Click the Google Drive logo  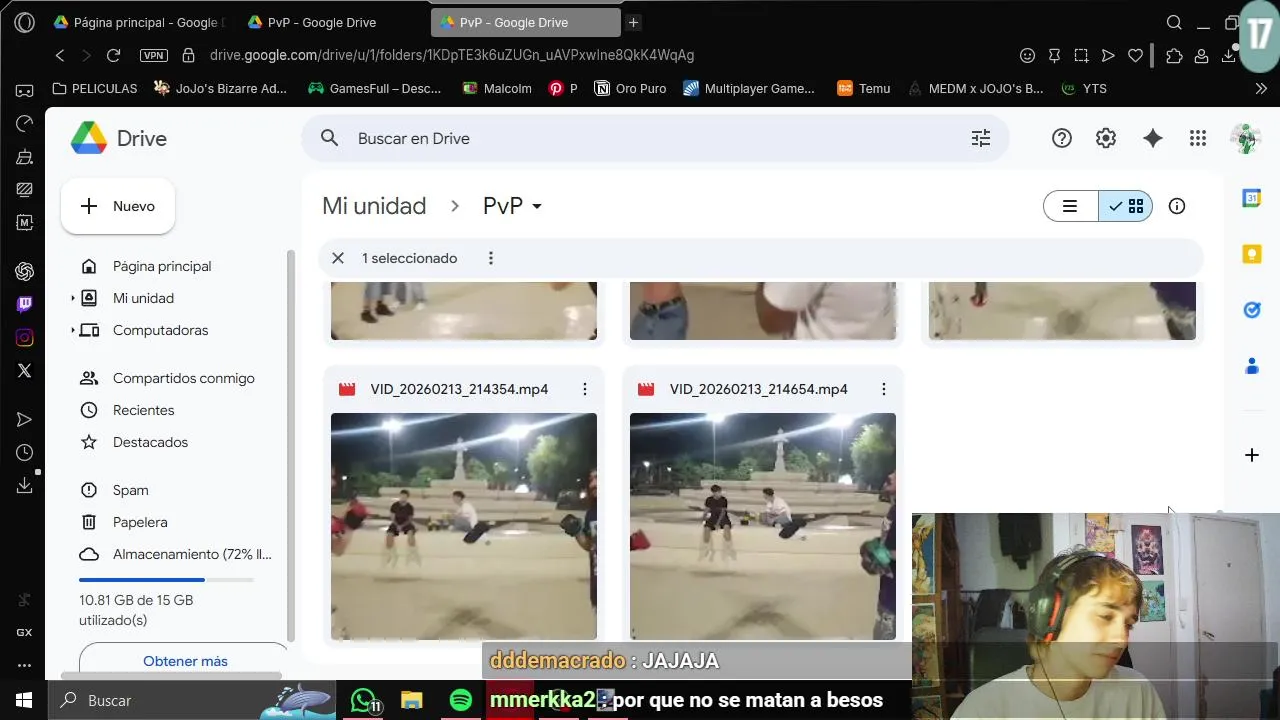pos(89,138)
